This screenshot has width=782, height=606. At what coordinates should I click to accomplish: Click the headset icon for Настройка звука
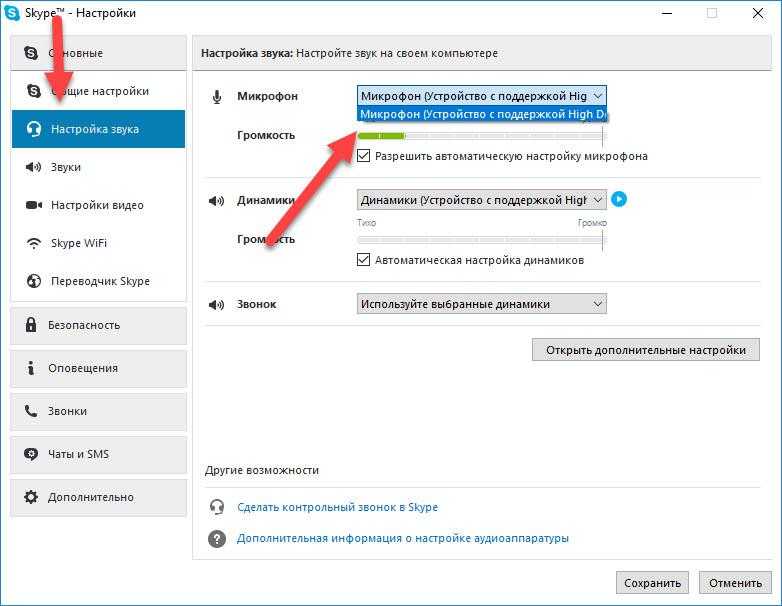point(33,129)
